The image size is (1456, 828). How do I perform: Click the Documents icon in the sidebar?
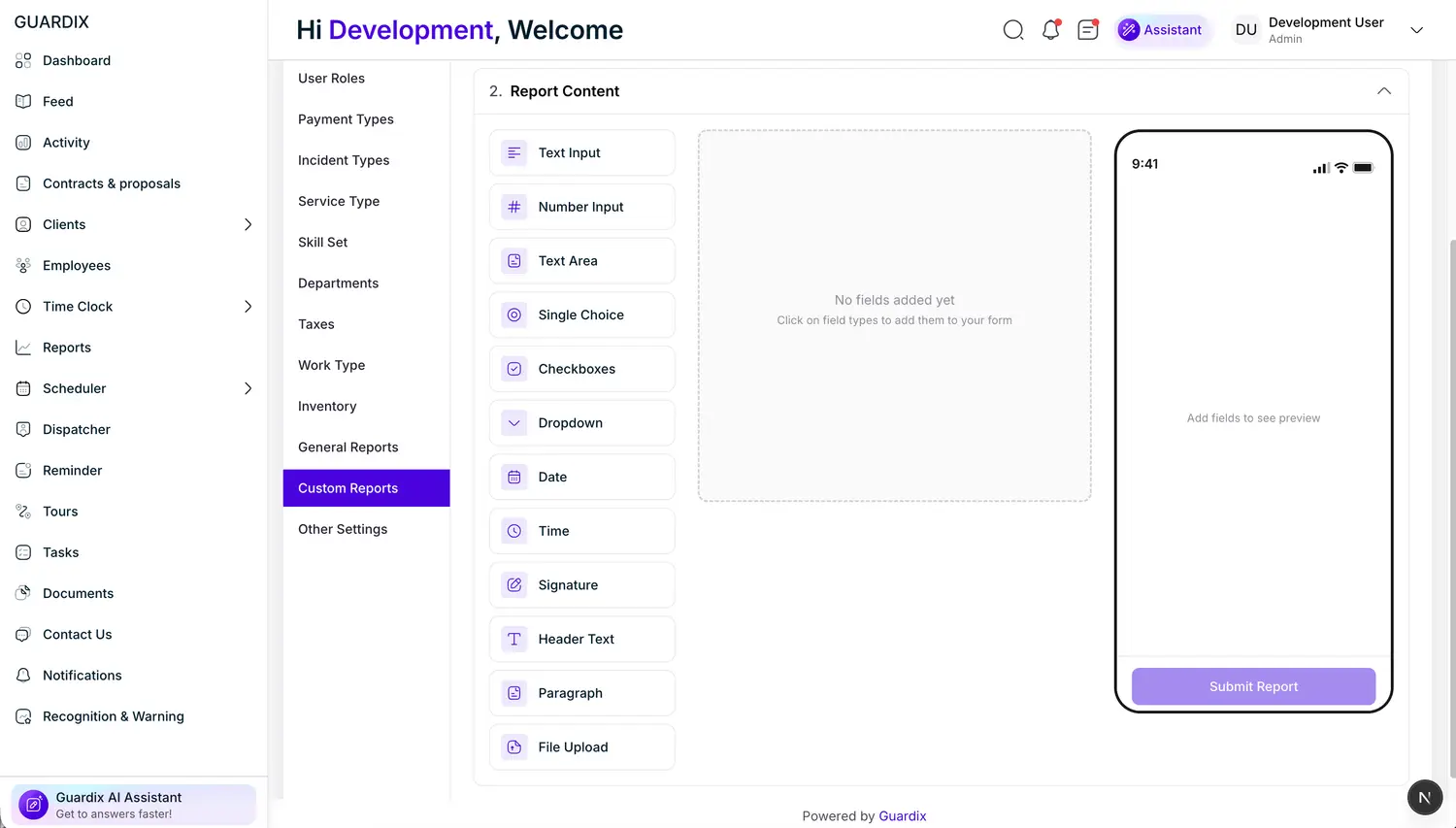click(x=23, y=593)
